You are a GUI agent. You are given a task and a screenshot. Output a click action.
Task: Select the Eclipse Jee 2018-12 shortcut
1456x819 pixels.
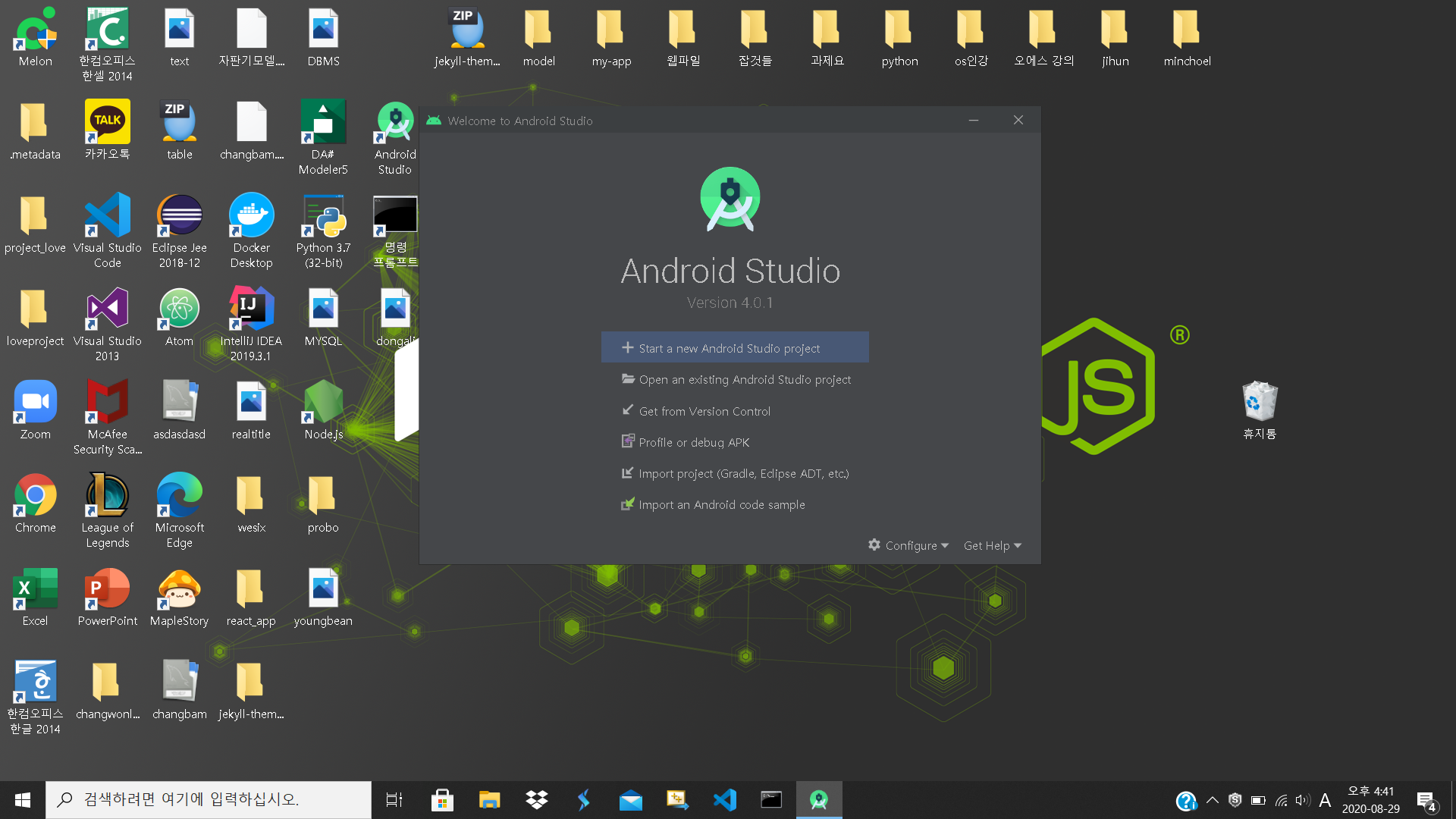(180, 231)
